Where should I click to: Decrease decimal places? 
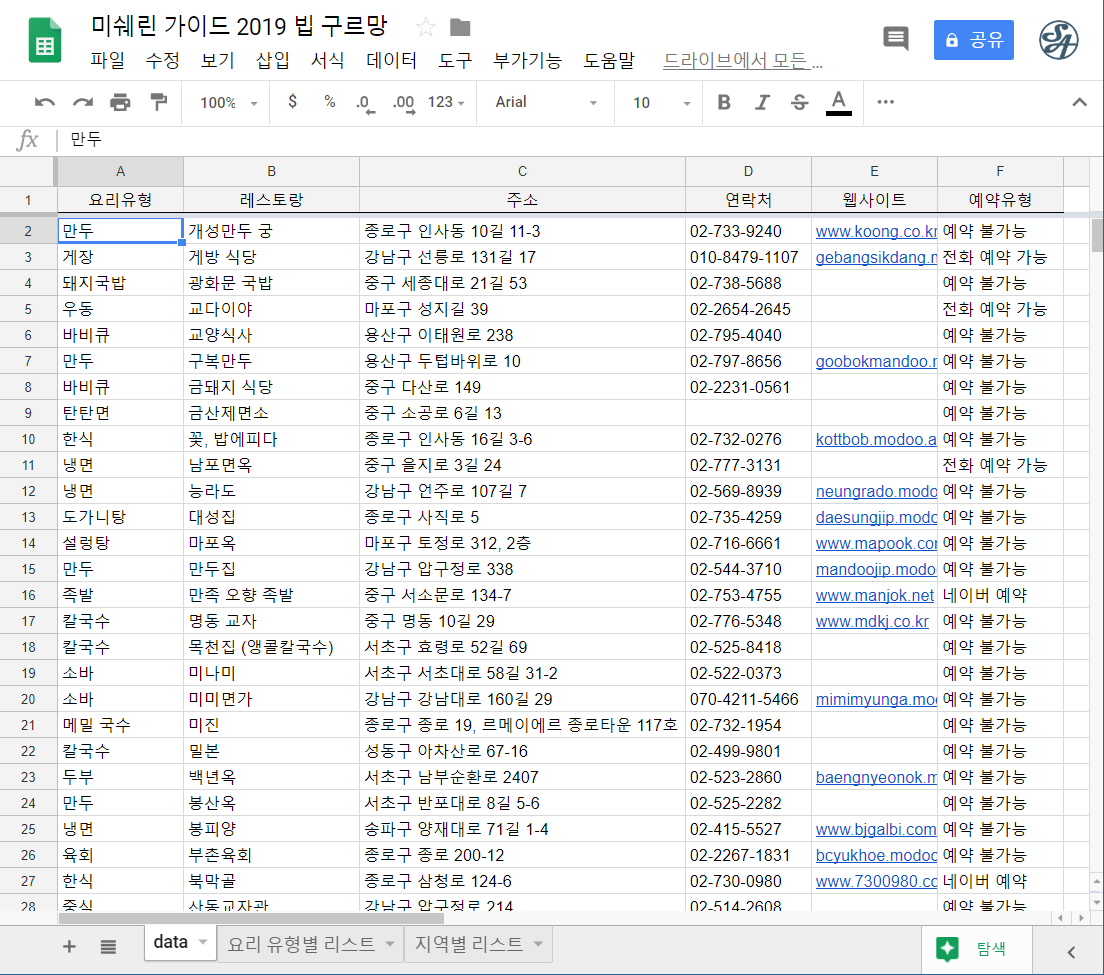(x=364, y=102)
